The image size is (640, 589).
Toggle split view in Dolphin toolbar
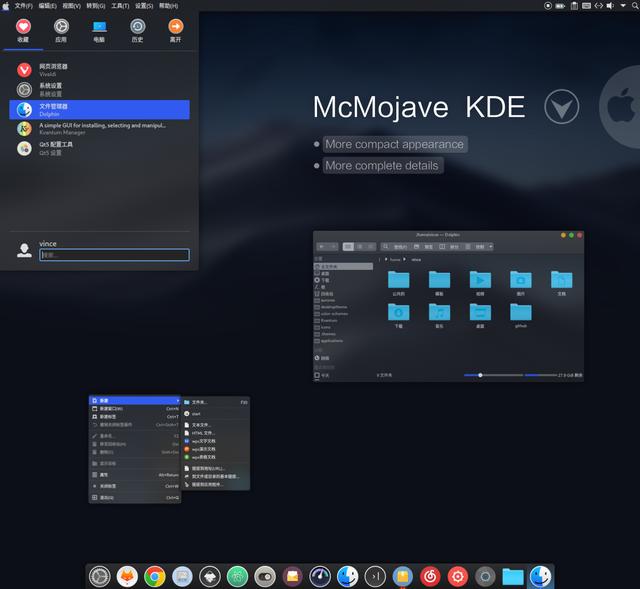[449, 247]
